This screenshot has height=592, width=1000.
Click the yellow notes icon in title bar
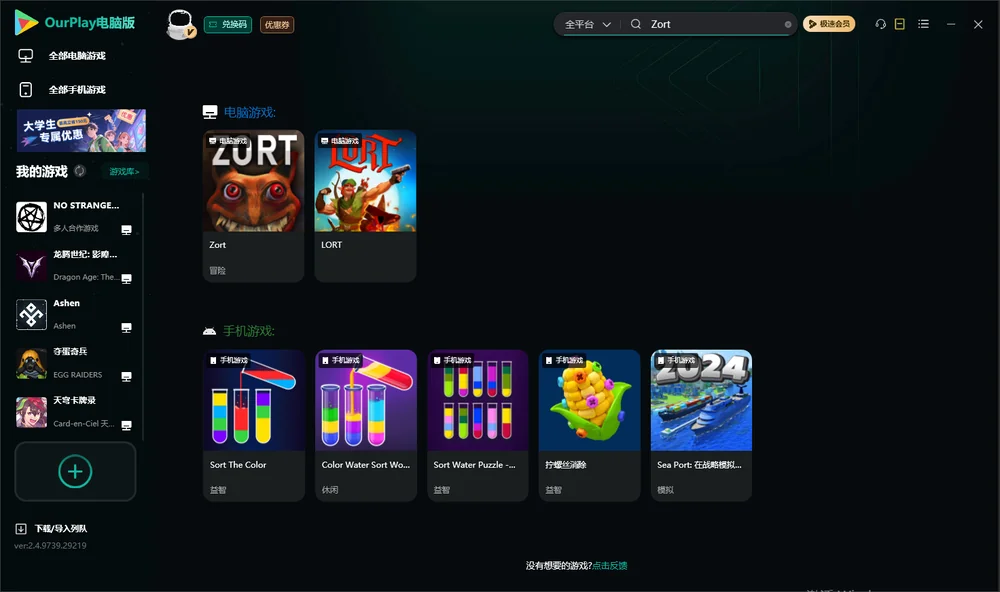pos(900,24)
